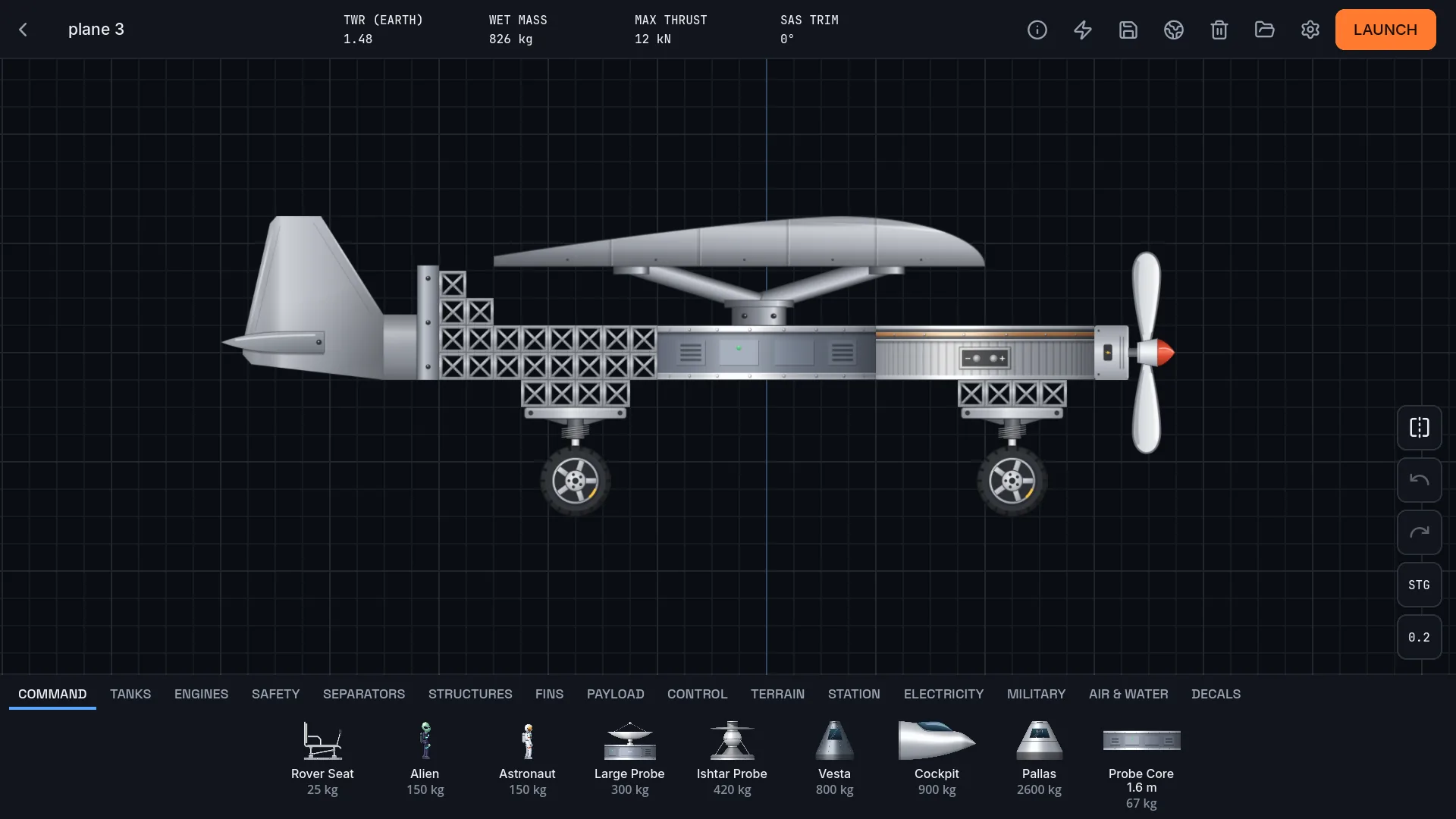The image size is (1456, 819).
Task: Go back using the arrow icon
Action: click(23, 30)
